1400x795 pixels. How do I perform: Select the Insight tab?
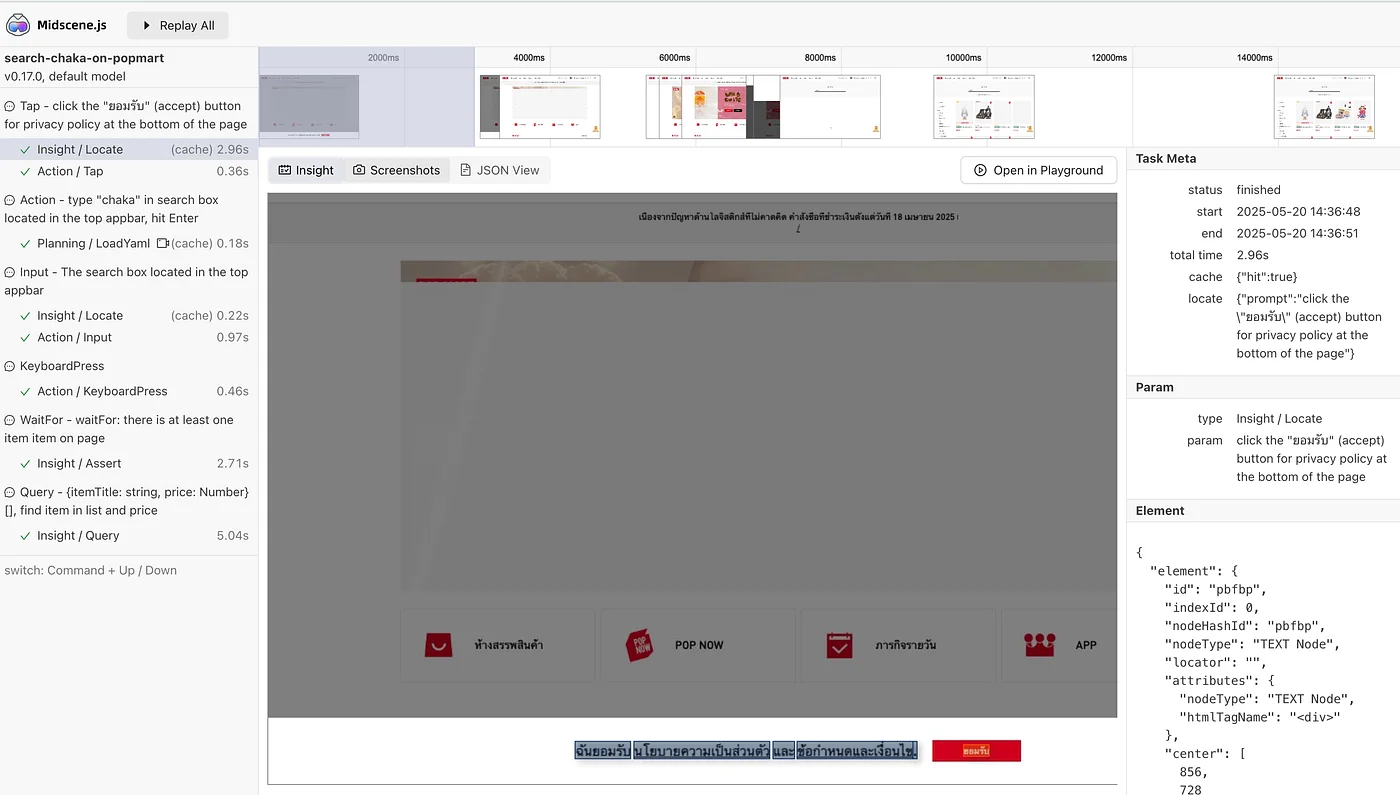305,170
